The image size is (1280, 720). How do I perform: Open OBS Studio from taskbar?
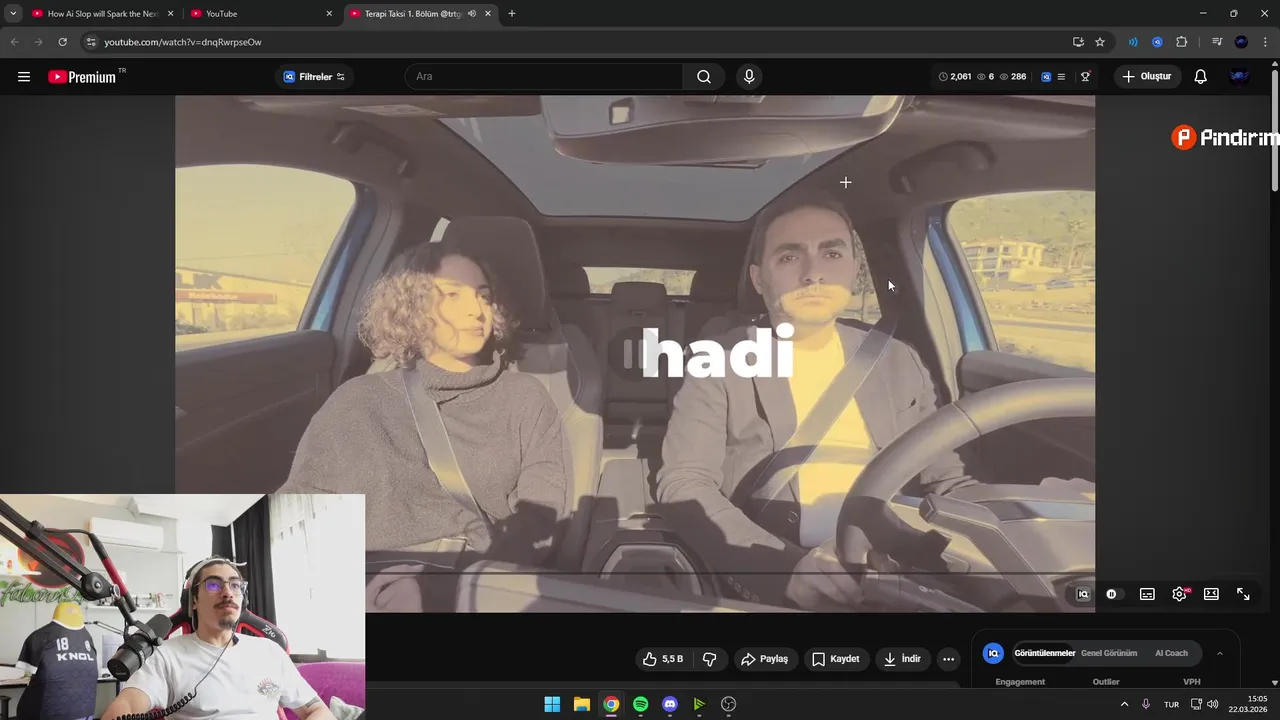point(729,704)
